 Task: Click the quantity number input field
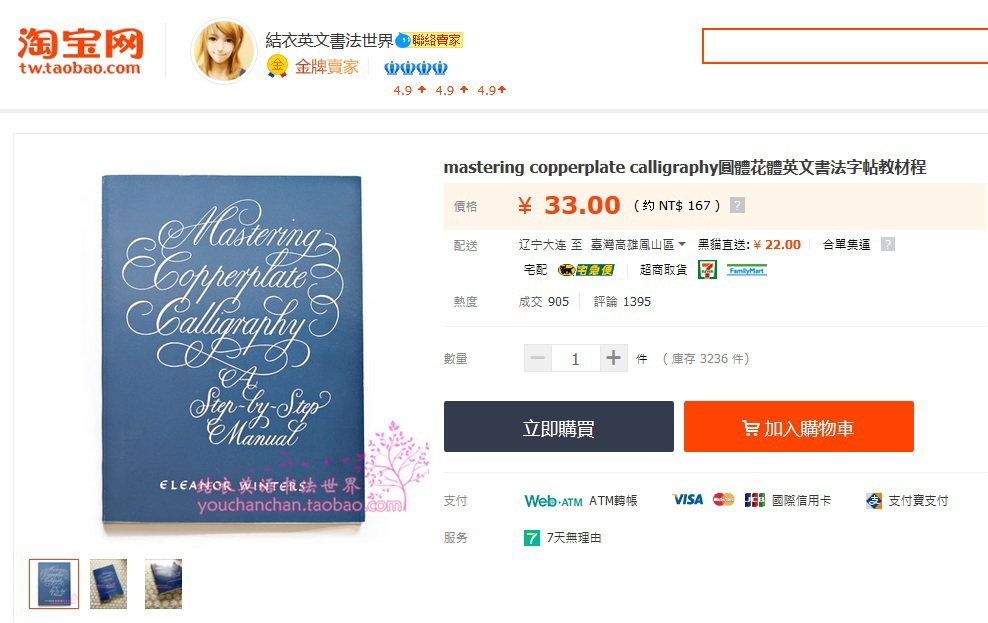point(576,358)
